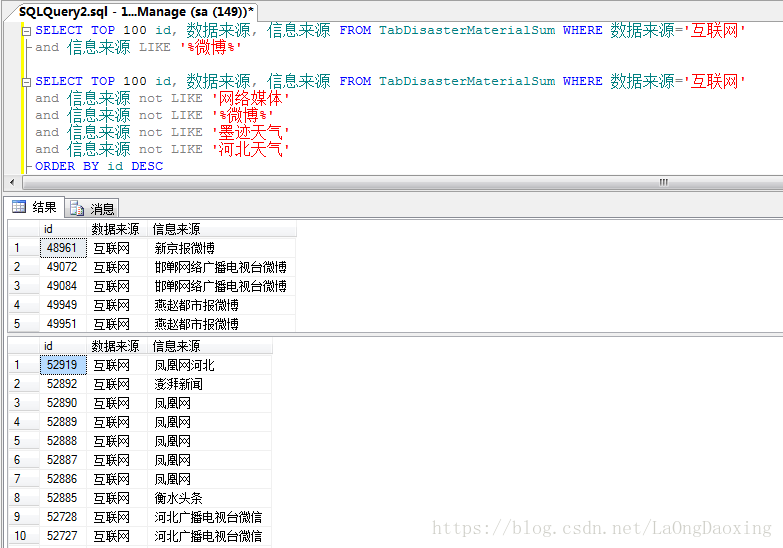Click TabDisasterMaterialSum in the second query

pyautogui.click(x=467, y=81)
